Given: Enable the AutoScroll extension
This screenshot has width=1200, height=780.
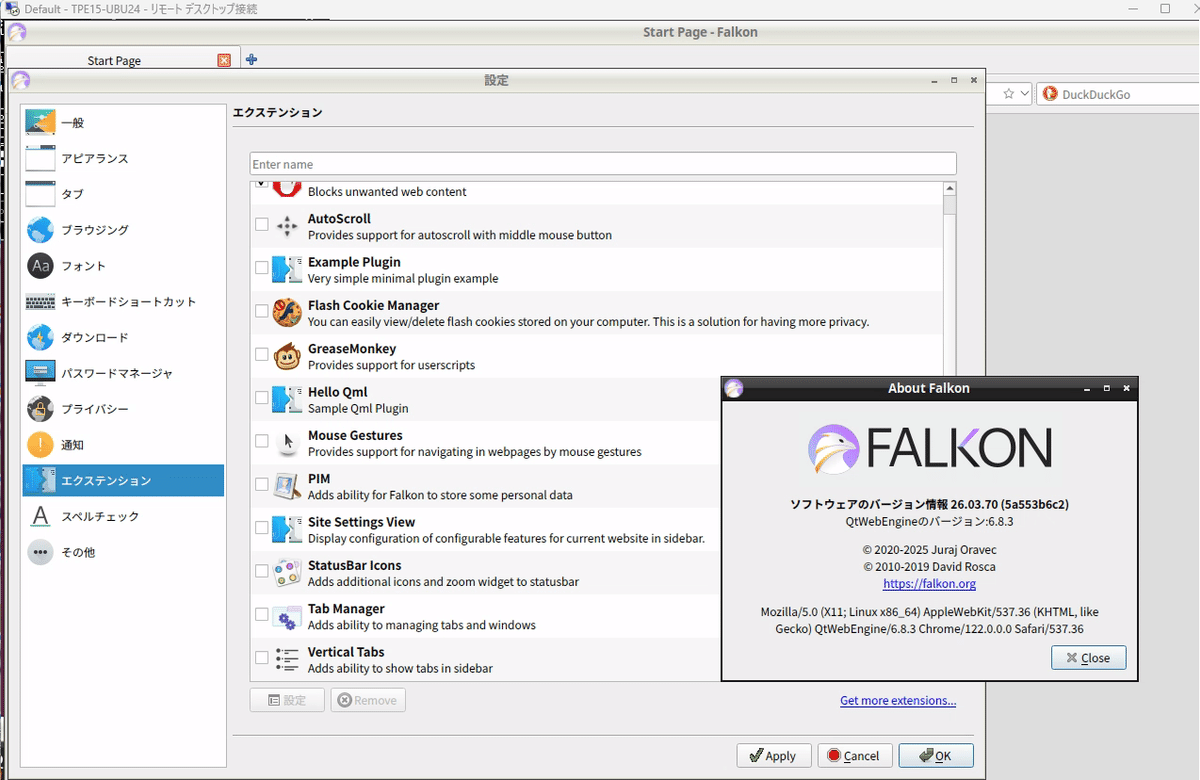Looking at the screenshot, I should [262, 225].
